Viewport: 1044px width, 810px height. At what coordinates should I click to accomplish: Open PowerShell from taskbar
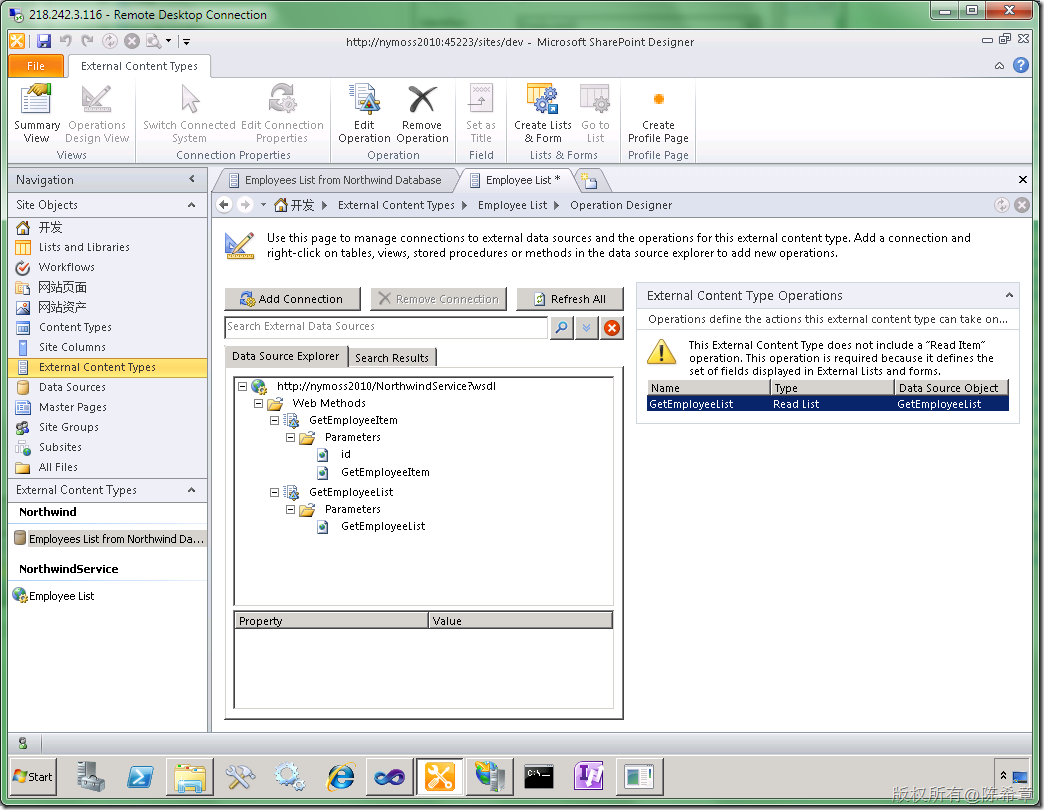pyautogui.click(x=140, y=777)
